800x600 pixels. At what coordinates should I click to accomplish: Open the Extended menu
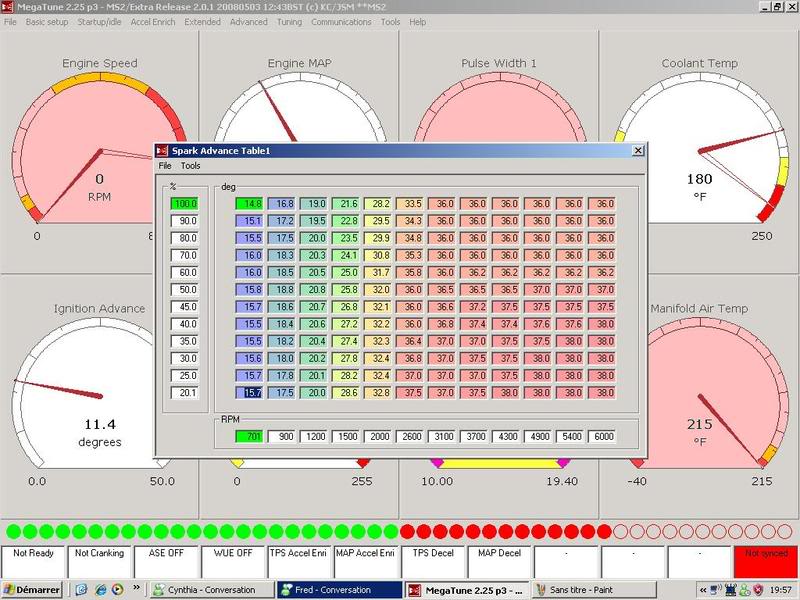click(x=201, y=20)
